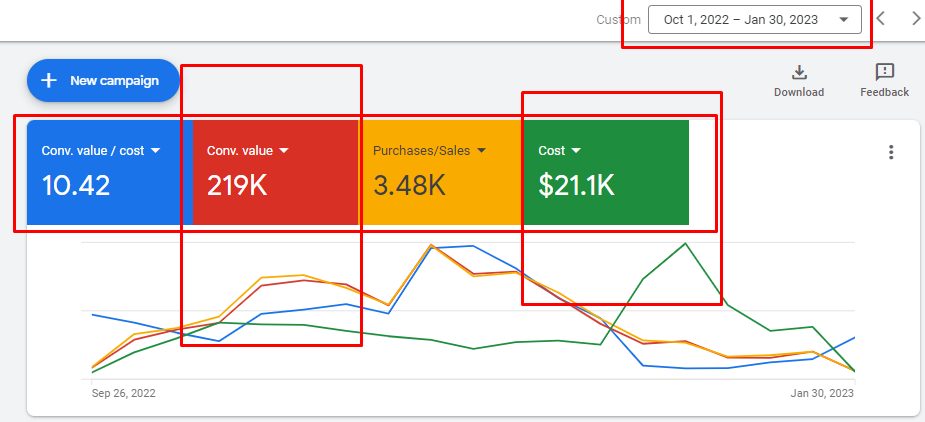Click the Custom date range label
The height and width of the screenshot is (422, 925).
point(611,19)
